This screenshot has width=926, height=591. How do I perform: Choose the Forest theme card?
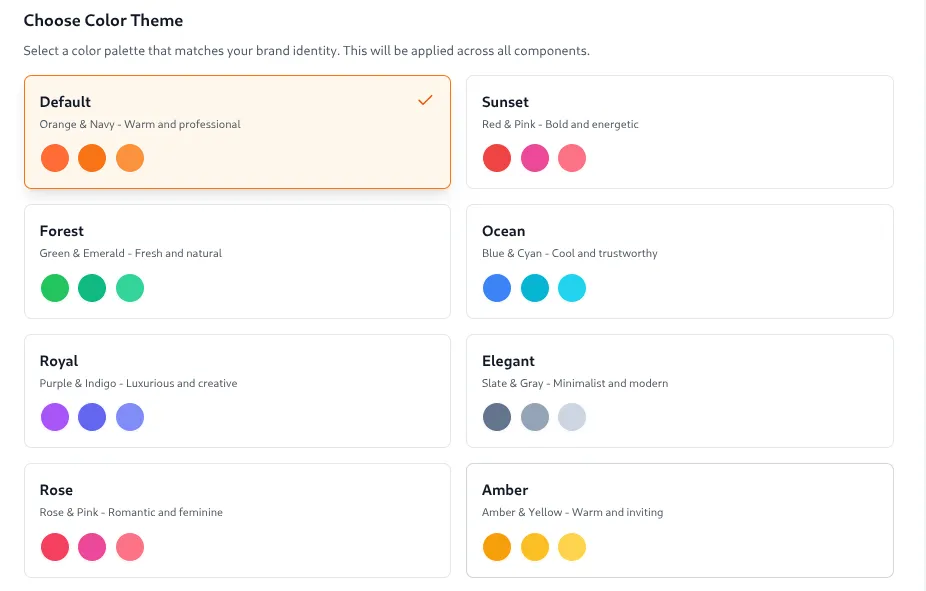tap(237, 261)
